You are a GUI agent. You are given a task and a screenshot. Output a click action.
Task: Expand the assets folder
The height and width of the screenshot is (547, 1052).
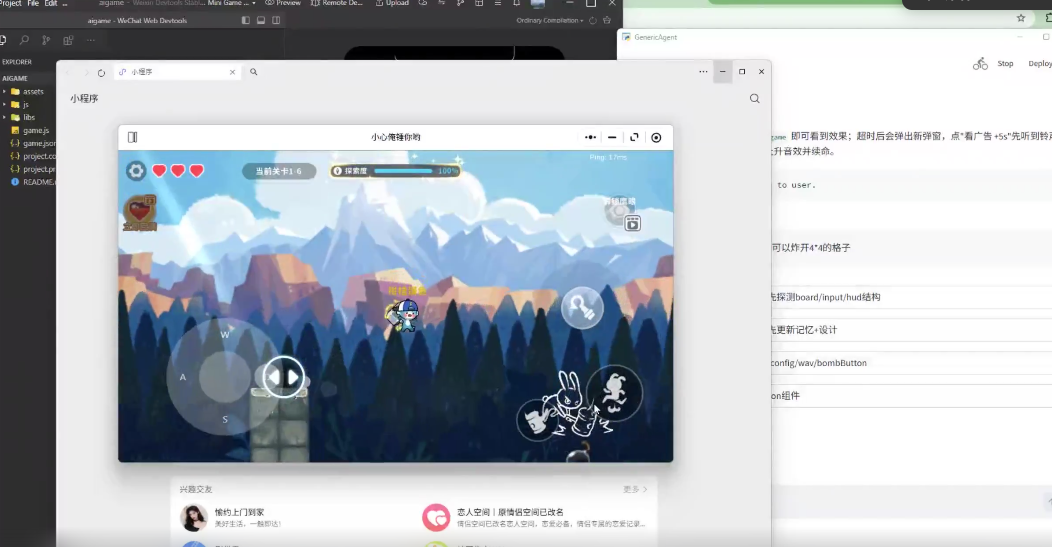point(28,91)
